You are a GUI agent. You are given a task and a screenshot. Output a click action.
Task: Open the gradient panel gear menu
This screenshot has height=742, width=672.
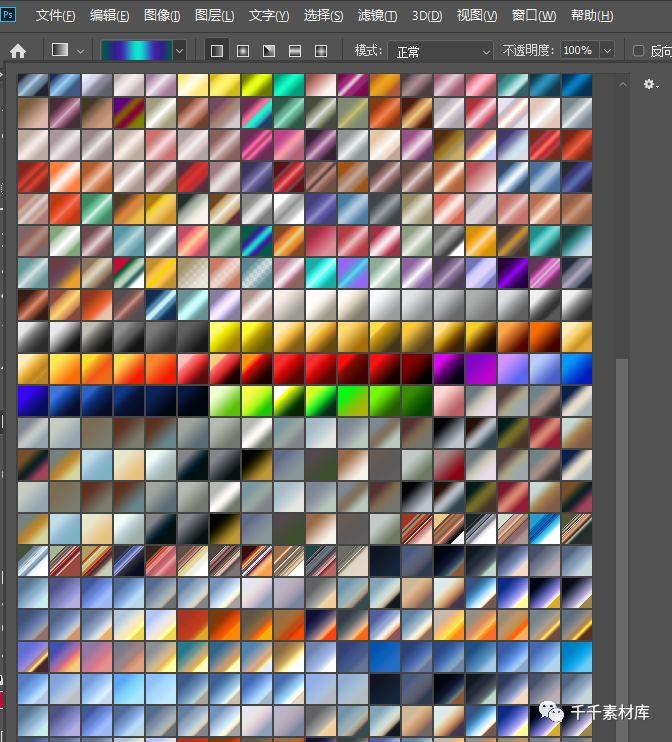pos(651,84)
